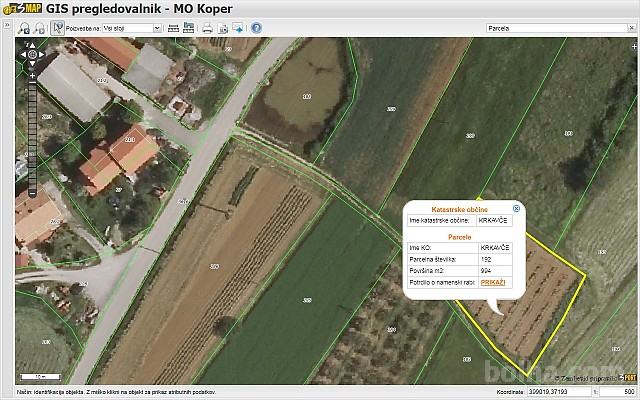Pan the map right with east arrow

[x=41, y=55]
